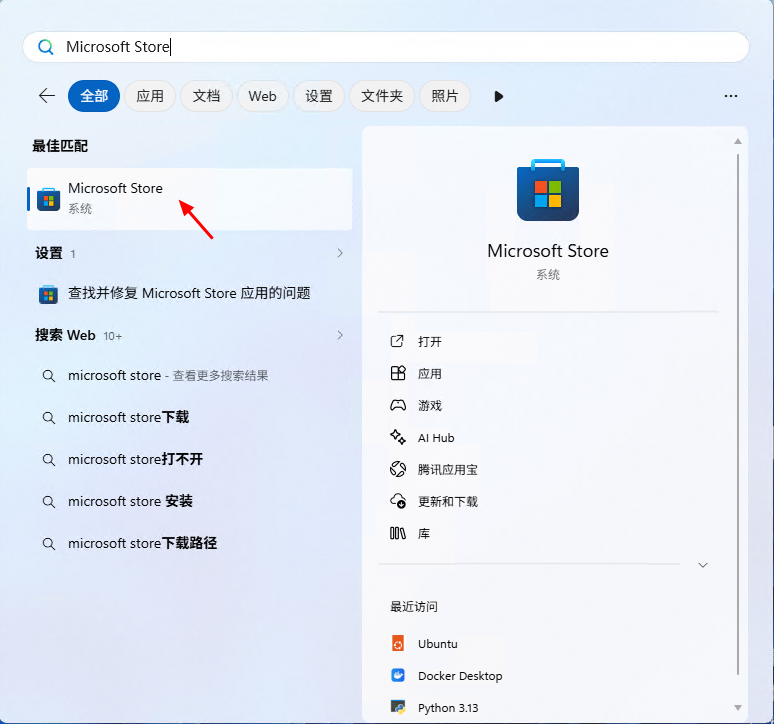The width and height of the screenshot is (774, 724).
Task: Click the troubleshooter Store icon in settings result
Action: pyautogui.click(x=48, y=295)
